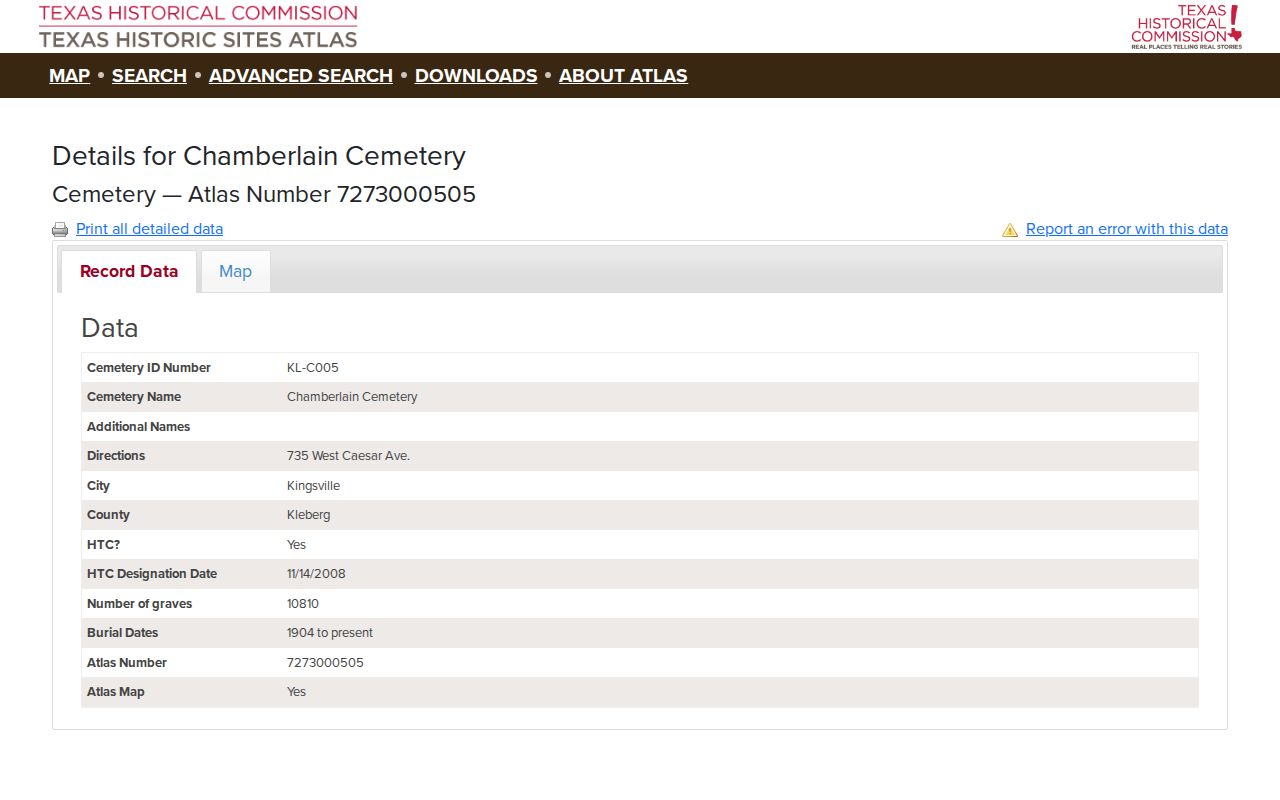Click the Number of graves label

click(140, 604)
